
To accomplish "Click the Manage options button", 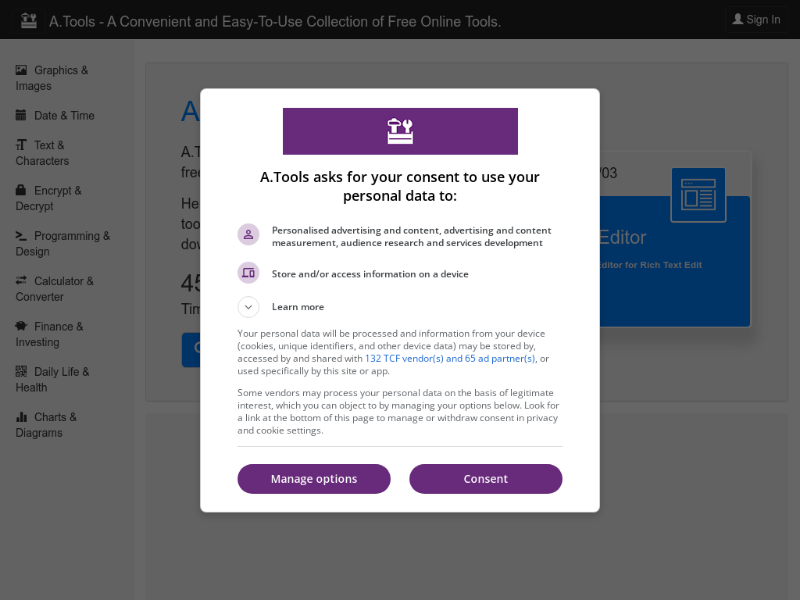I will click(x=314, y=479).
